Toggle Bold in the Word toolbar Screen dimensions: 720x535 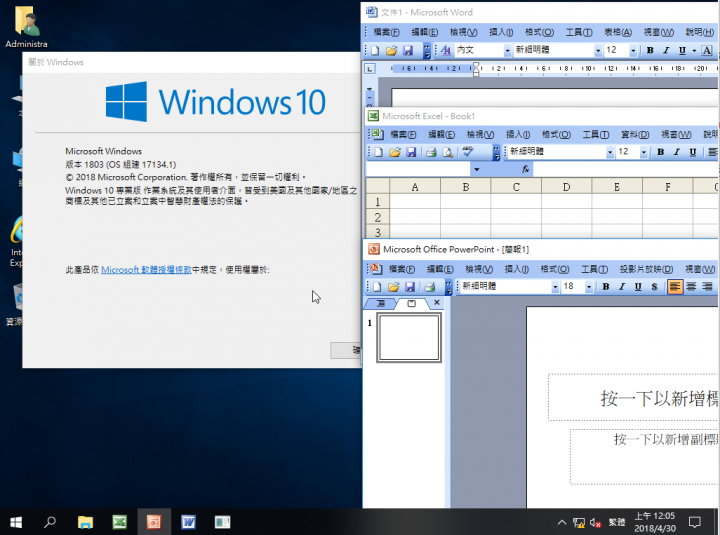(650, 51)
